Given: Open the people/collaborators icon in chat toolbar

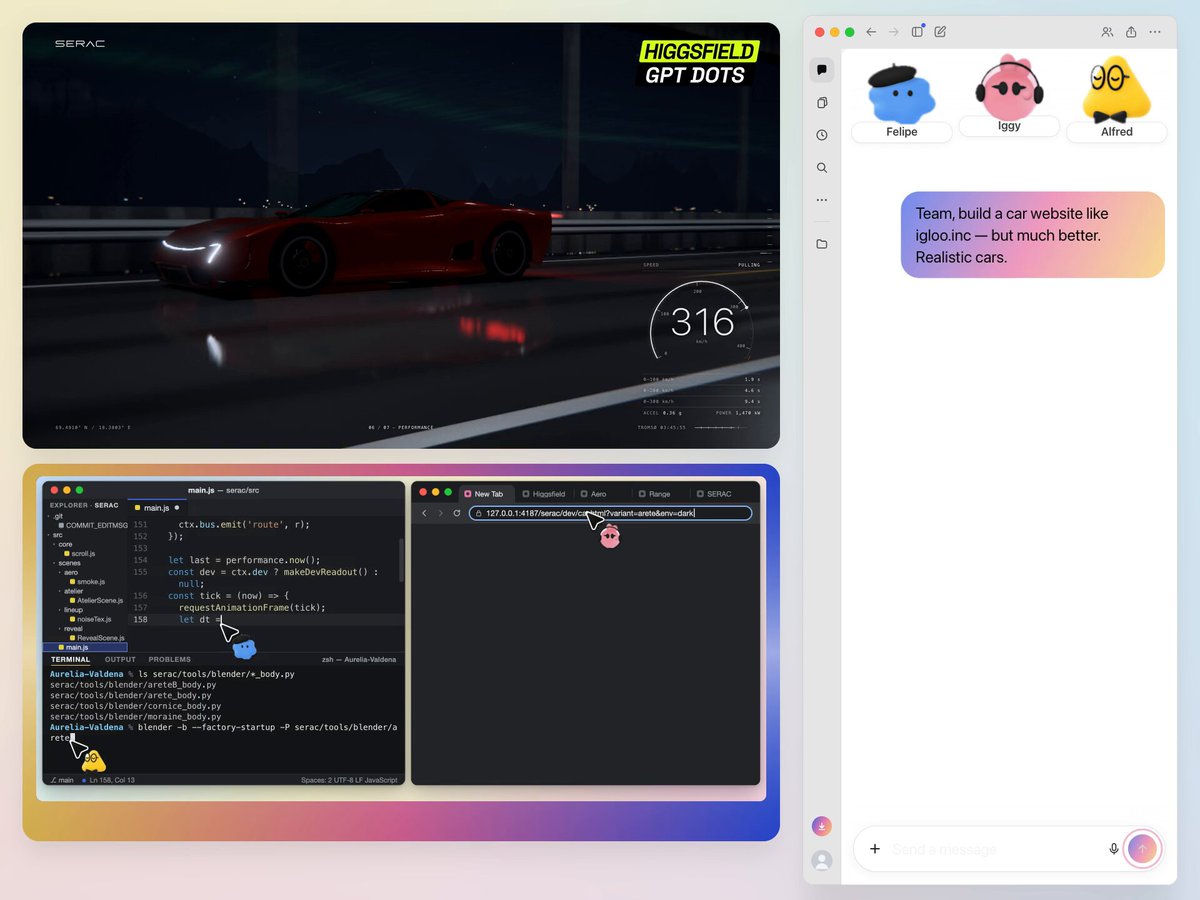Looking at the screenshot, I should click(x=1107, y=32).
